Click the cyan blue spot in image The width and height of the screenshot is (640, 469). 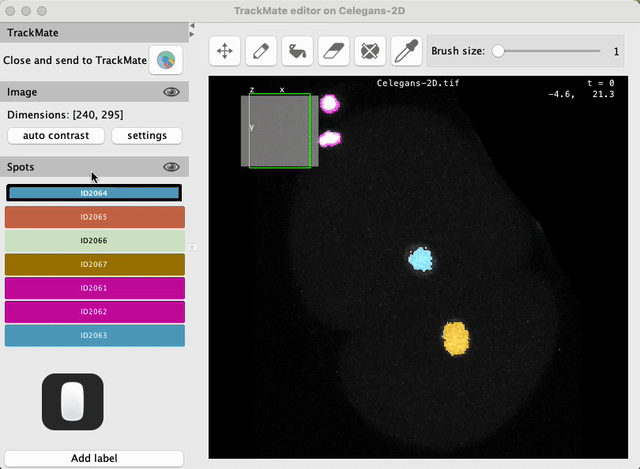(420, 259)
